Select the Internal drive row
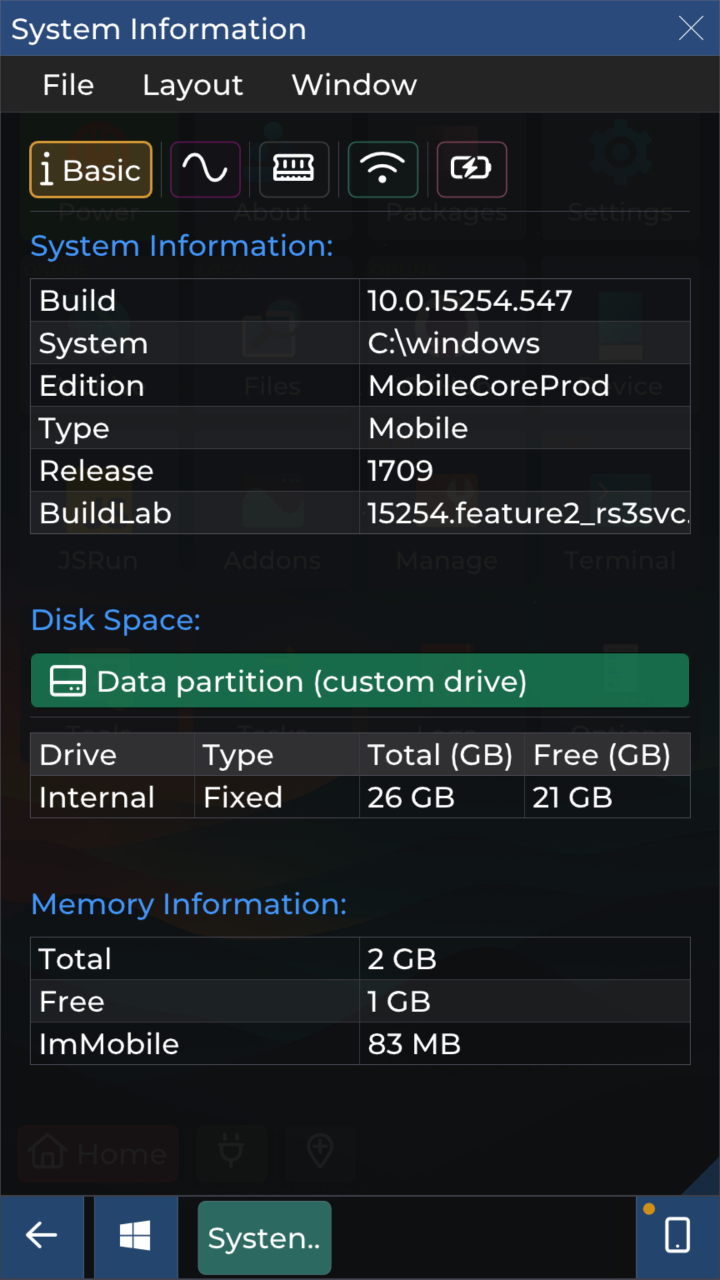 click(x=360, y=797)
